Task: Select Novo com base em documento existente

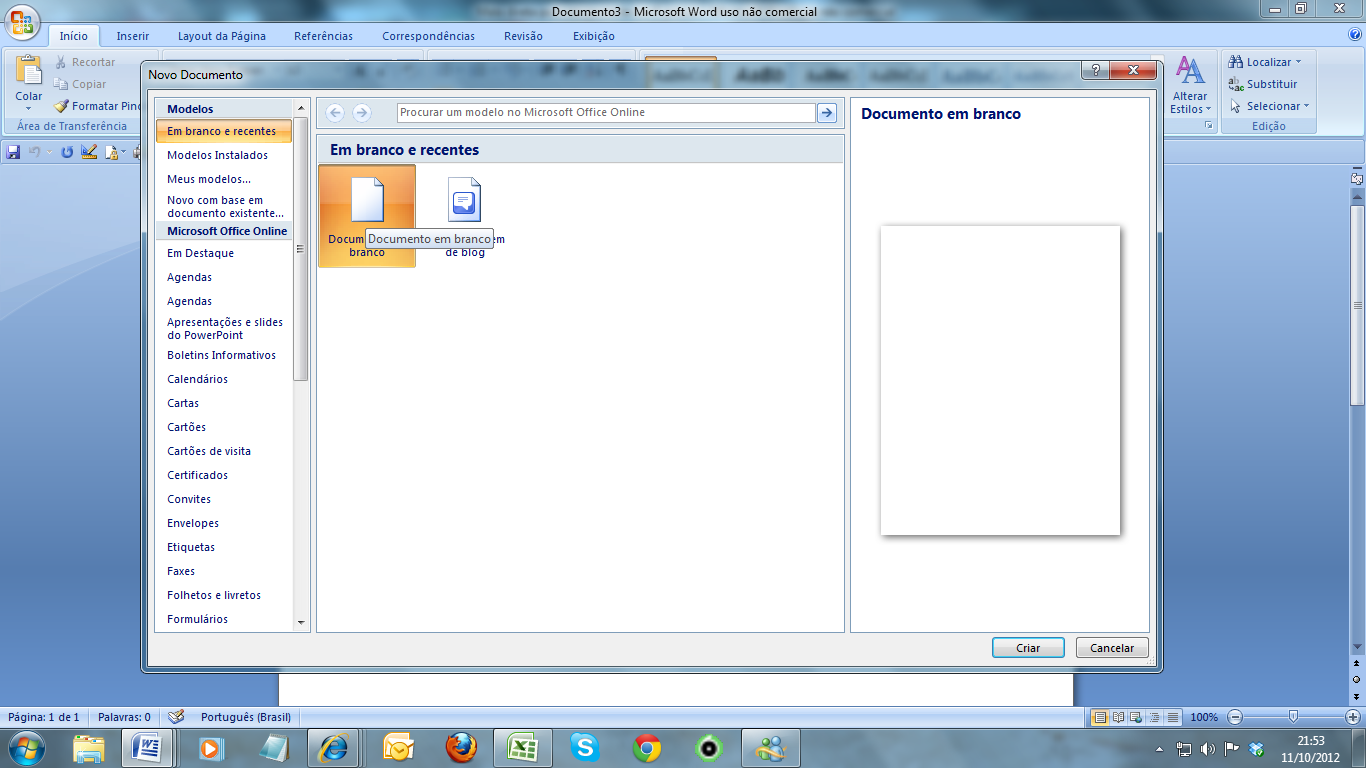Action: pyautogui.click(x=224, y=206)
